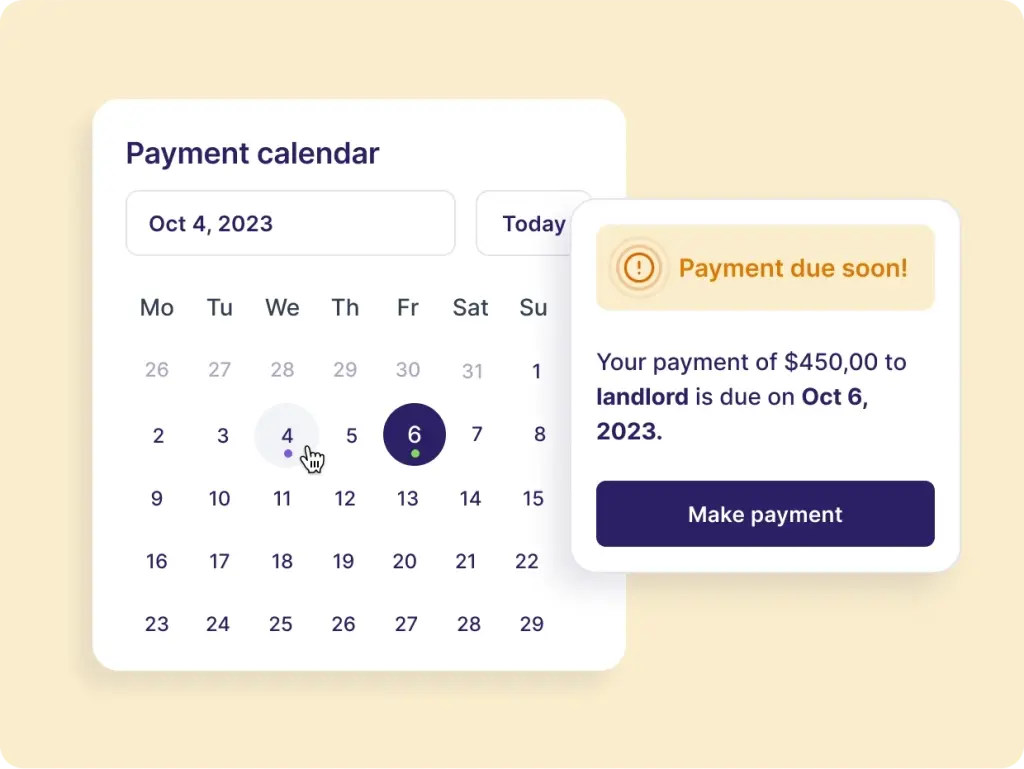This screenshot has width=1024, height=769.
Task: Select date 22 in the calendar
Action: pyautogui.click(x=526, y=561)
